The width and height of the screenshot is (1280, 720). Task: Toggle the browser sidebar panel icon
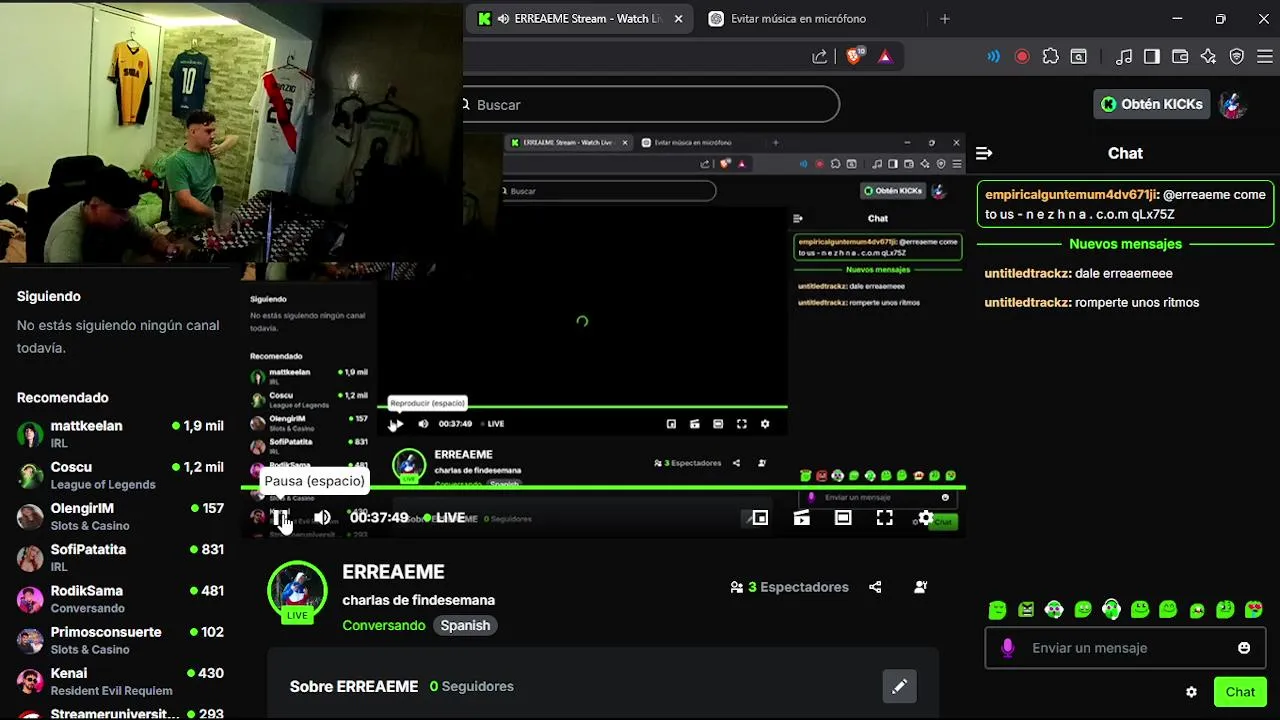[x=1152, y=57]
